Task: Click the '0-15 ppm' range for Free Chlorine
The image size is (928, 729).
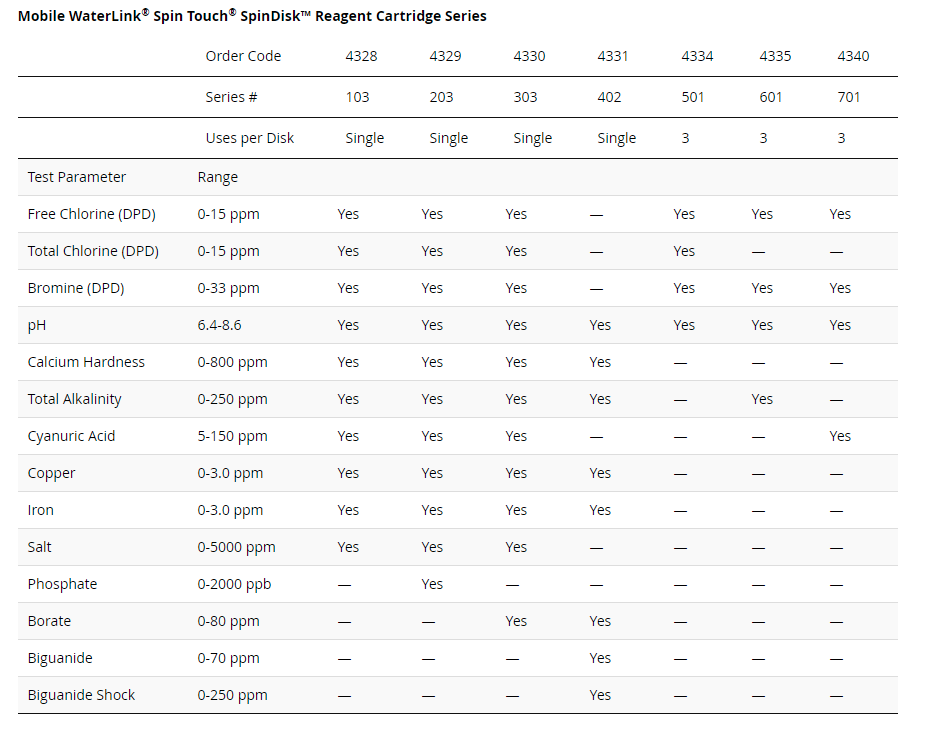Action: coord(228,214)
